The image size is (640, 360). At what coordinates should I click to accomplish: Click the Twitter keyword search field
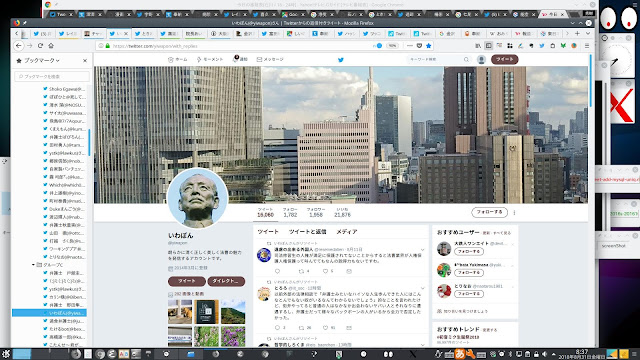tap(436, 60)
